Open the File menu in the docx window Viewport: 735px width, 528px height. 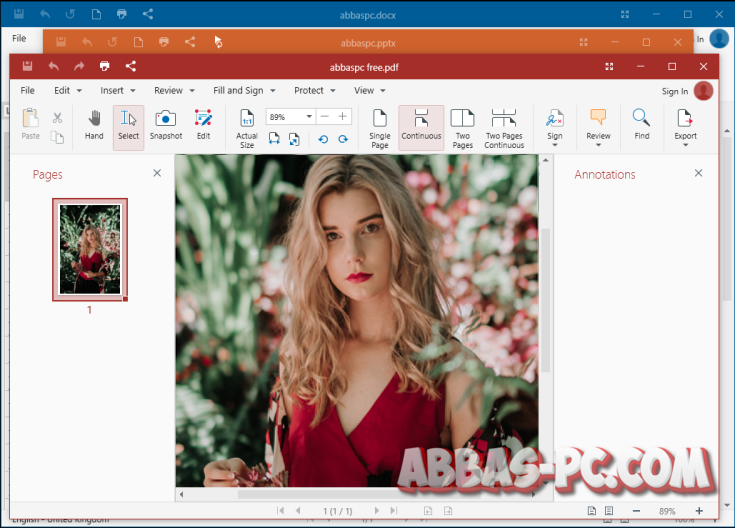pyautogui.click(x=19, y=38)
